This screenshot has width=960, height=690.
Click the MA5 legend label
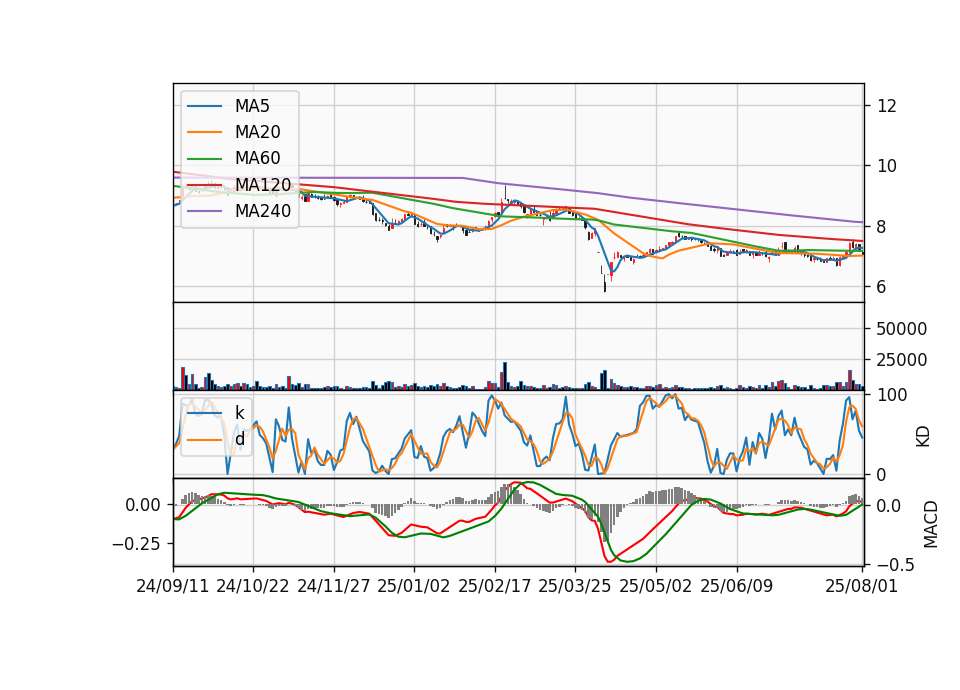click(x=252, y=106)
